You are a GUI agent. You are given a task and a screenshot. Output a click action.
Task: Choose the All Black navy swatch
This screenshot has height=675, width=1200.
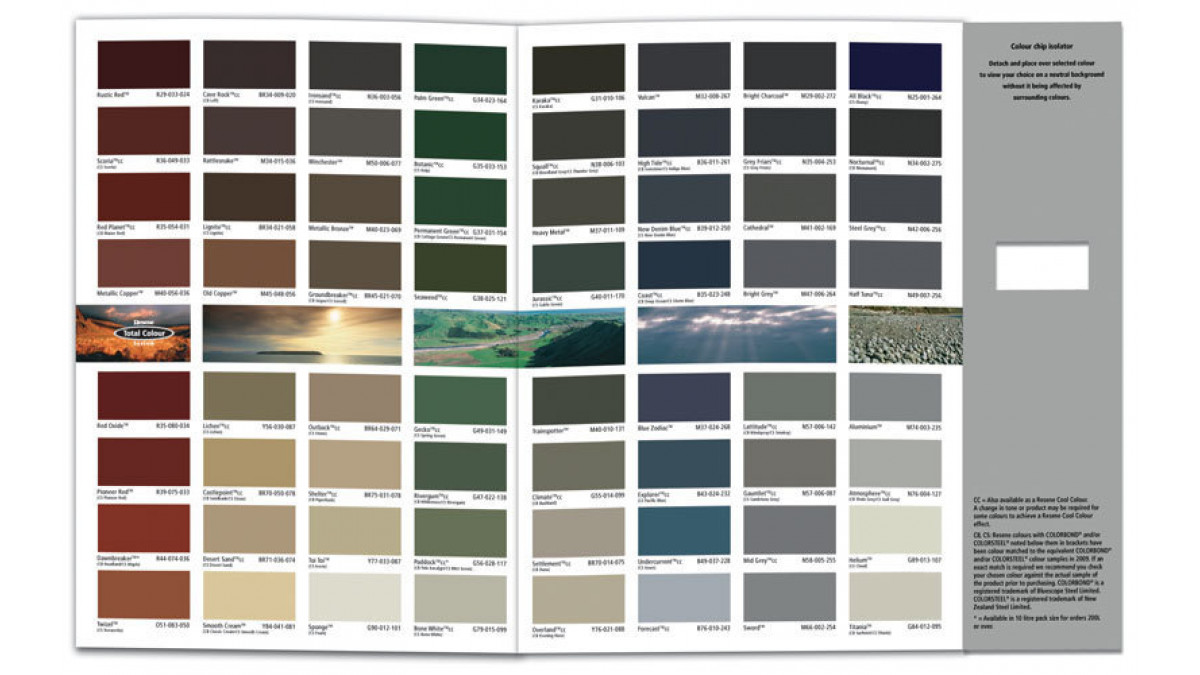(x=894, y=67)
